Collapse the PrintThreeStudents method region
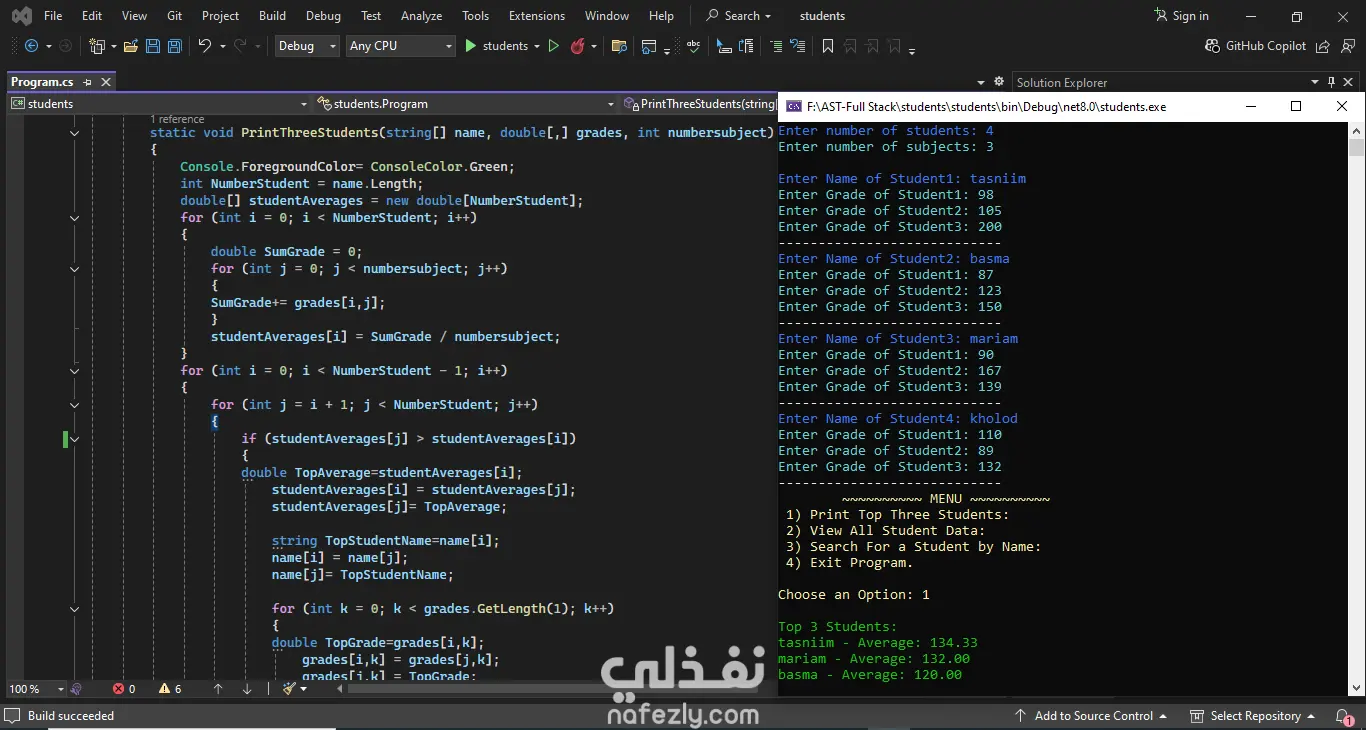The image size is (1366, 730). (x=74, y=133)
